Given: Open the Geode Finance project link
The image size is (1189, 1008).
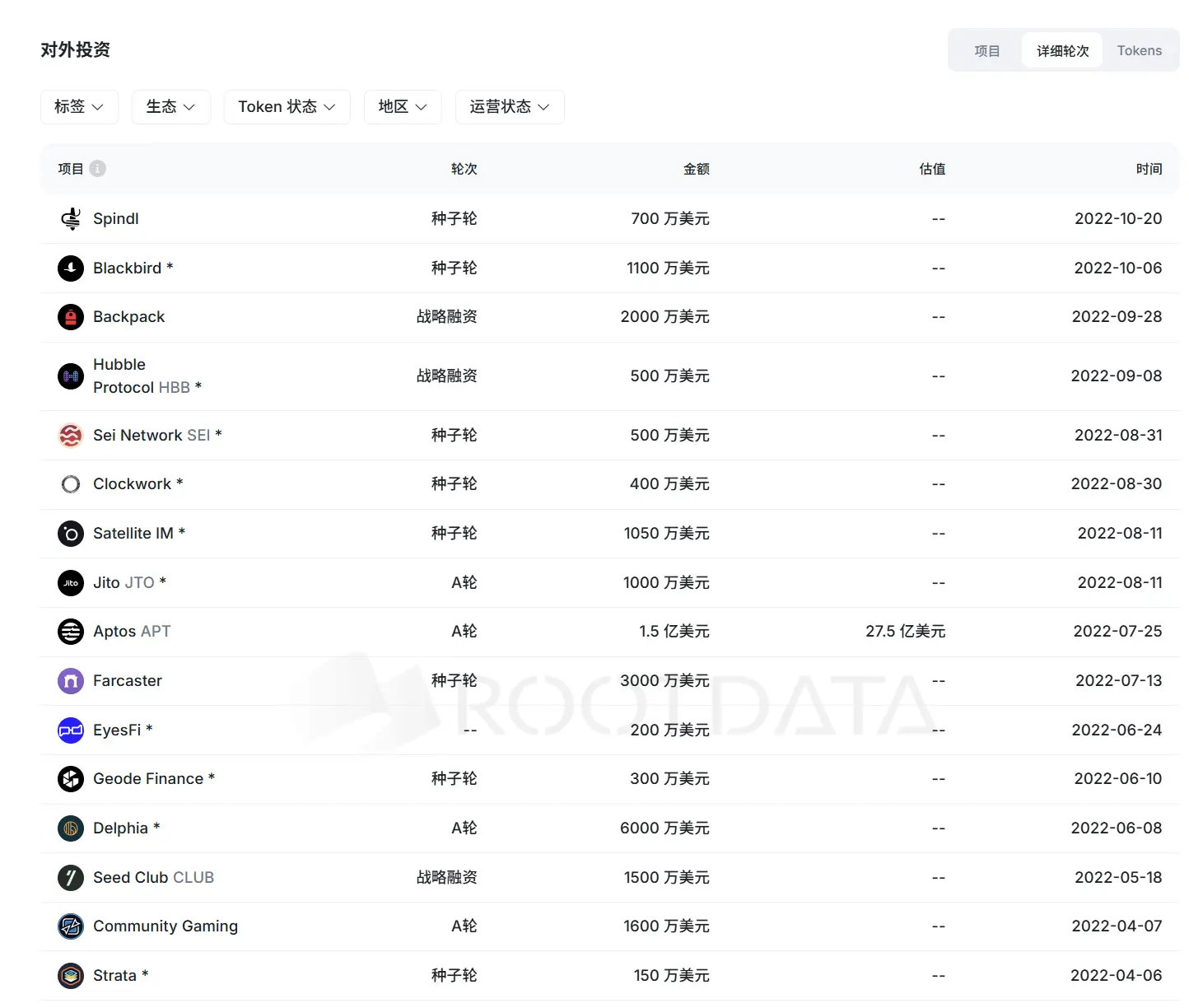Looking at the screenshot, I should coord(148,779).
